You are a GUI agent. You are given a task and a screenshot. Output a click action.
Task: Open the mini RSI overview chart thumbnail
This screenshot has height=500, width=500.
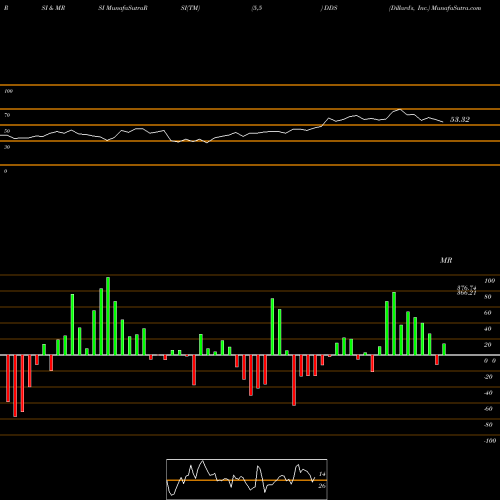[247, 479]
